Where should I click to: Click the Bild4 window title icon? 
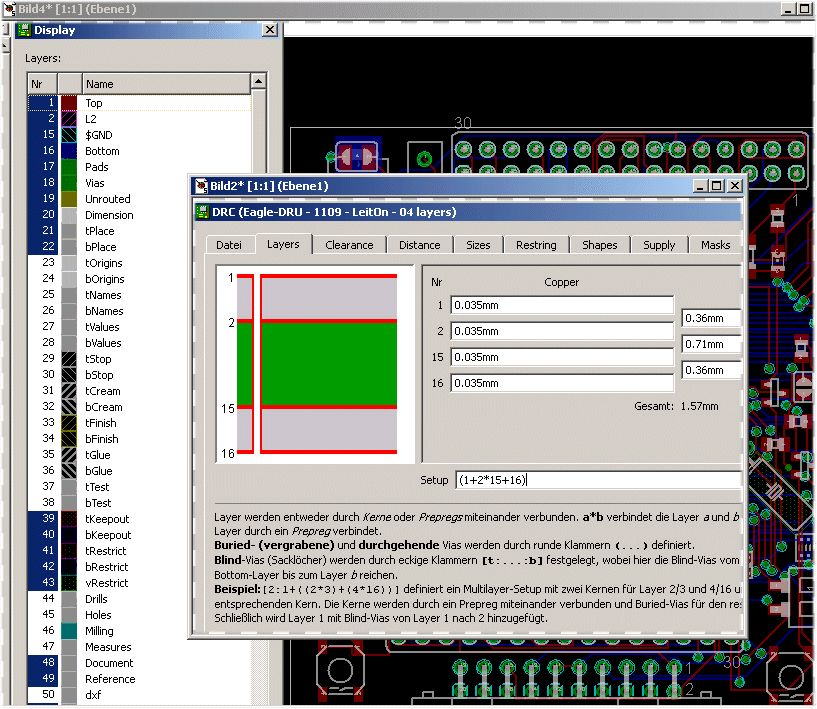coord(8,8)
